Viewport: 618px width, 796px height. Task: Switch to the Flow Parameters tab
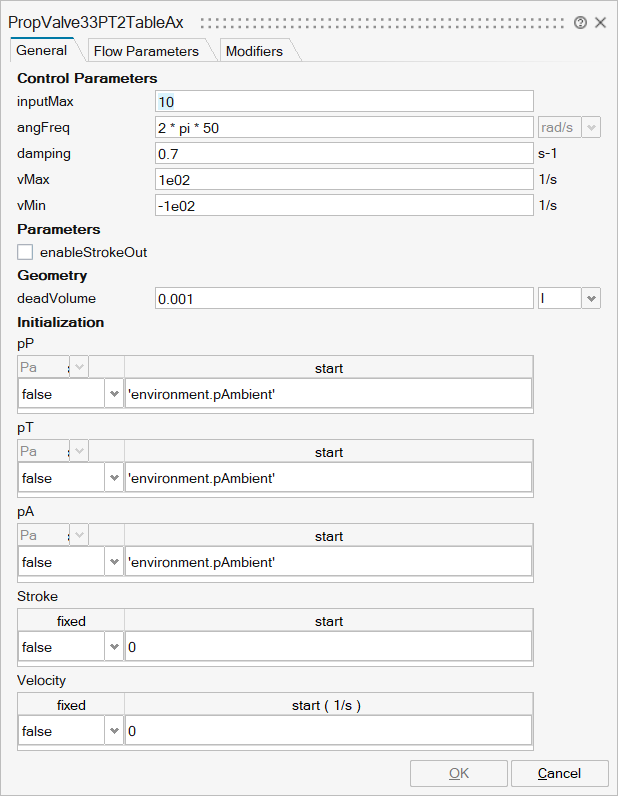click(146, 51)
